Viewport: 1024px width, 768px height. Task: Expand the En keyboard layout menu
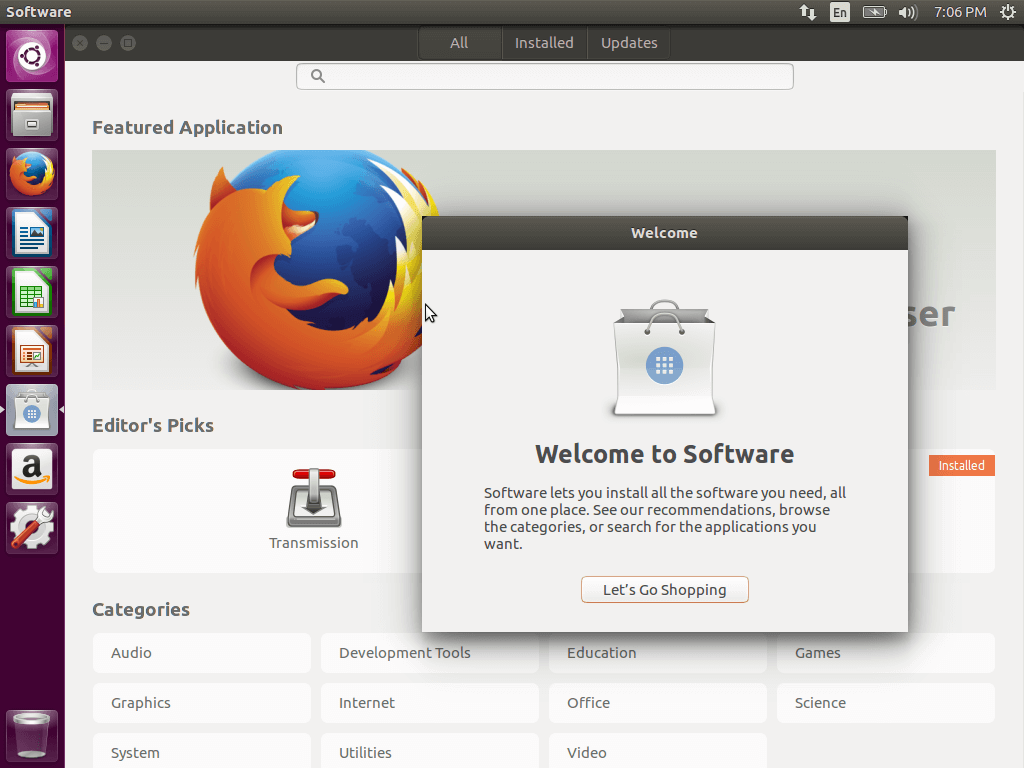coord(840,12)
